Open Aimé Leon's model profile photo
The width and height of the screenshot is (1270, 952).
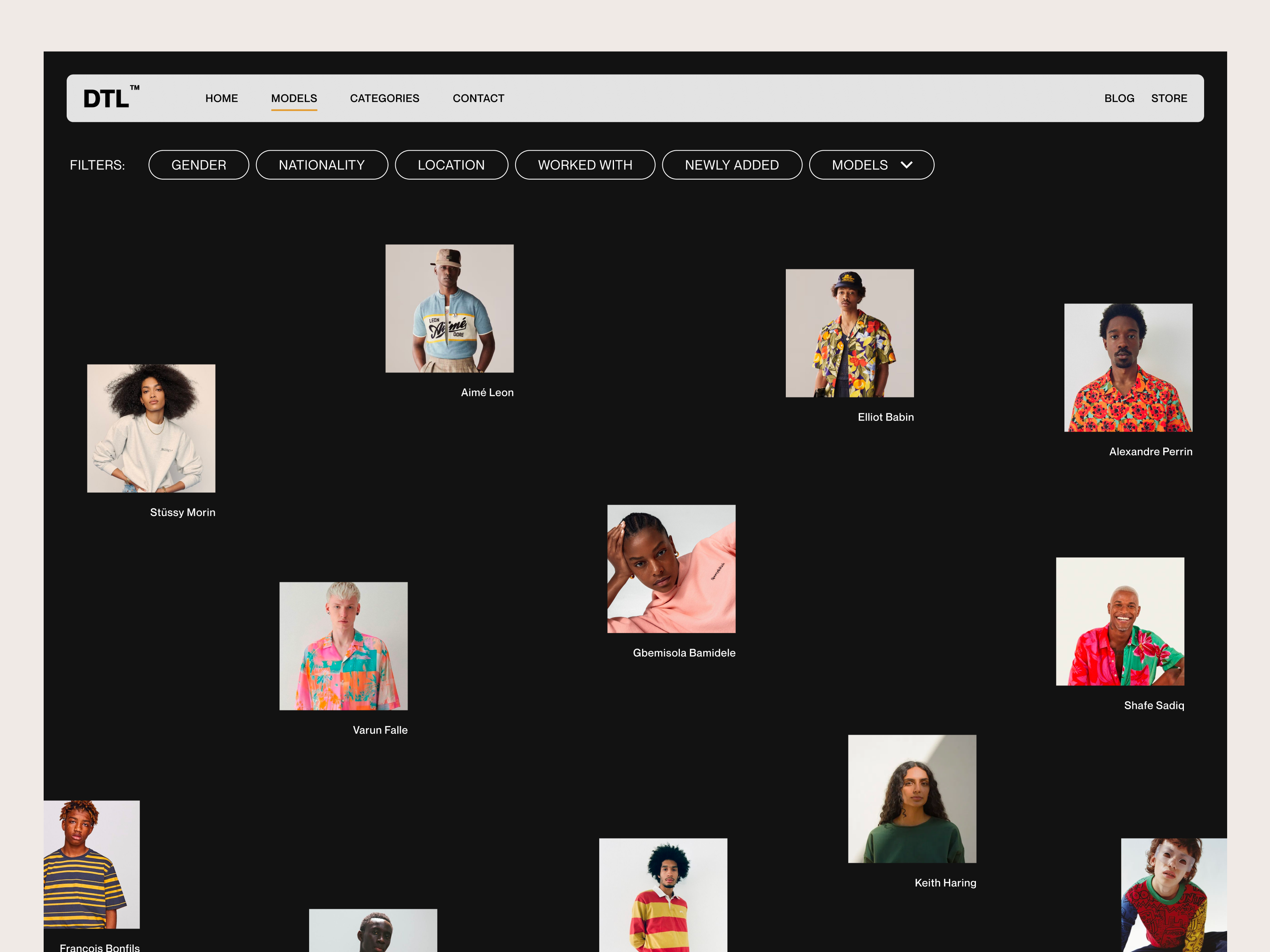click(450, 308)
